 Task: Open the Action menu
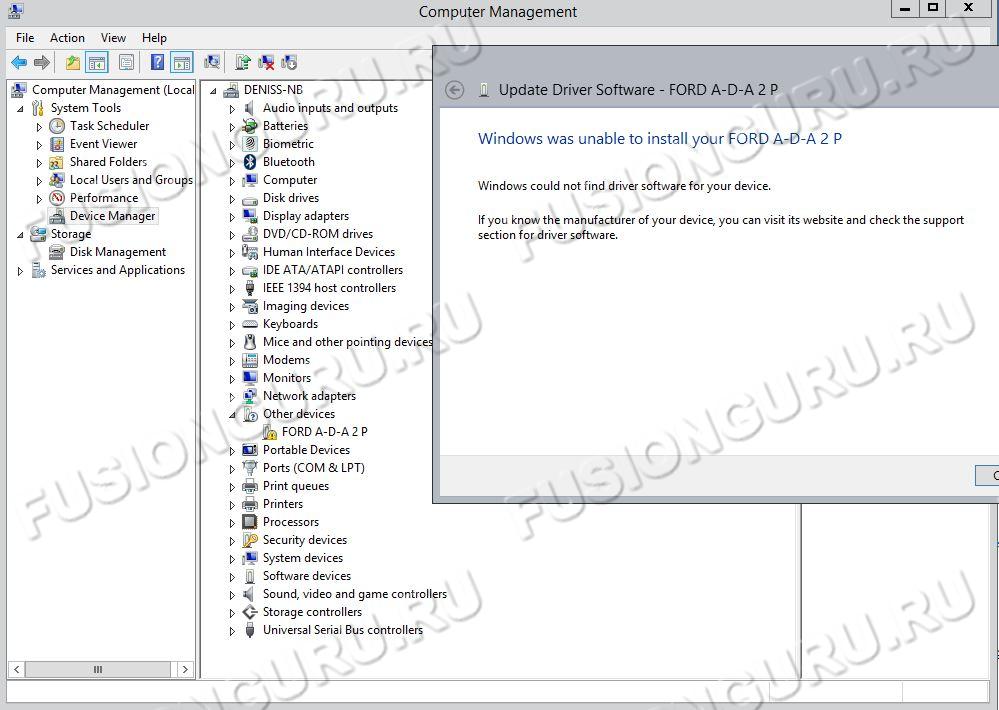(67, 38)
